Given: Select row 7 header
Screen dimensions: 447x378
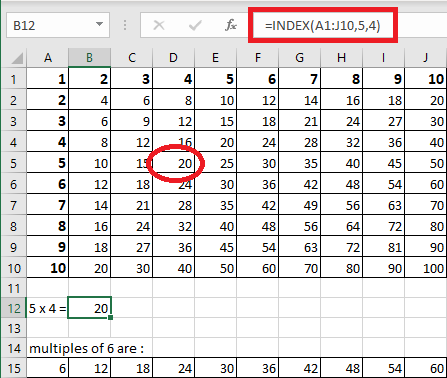Looking at the screenshot, I should [x=14, y=205].
